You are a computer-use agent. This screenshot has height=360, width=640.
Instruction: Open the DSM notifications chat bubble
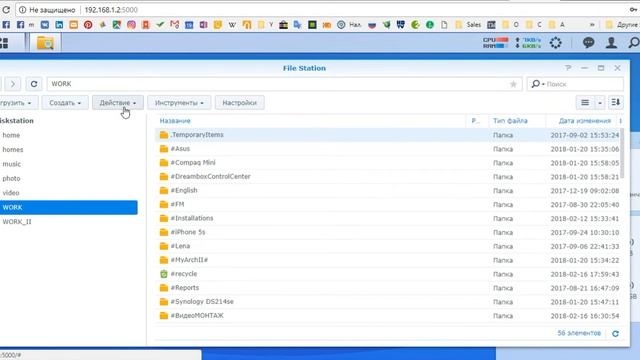(588, 43)
